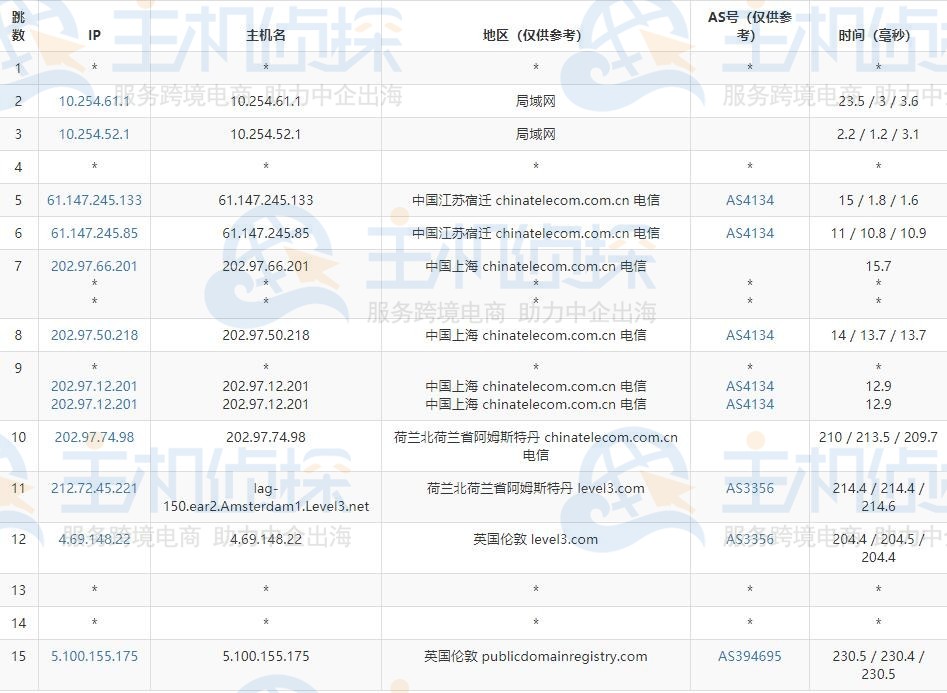The height and width of the screenshot is (693, 947).
Task: Open AS4134 link on hop 5
Action: point(749,200)
